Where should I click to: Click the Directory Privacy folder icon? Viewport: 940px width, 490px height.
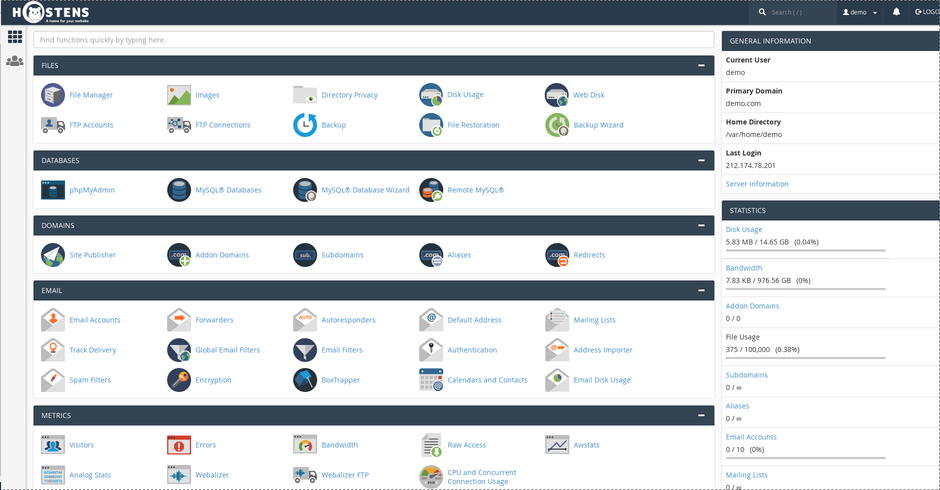[305, 95]
